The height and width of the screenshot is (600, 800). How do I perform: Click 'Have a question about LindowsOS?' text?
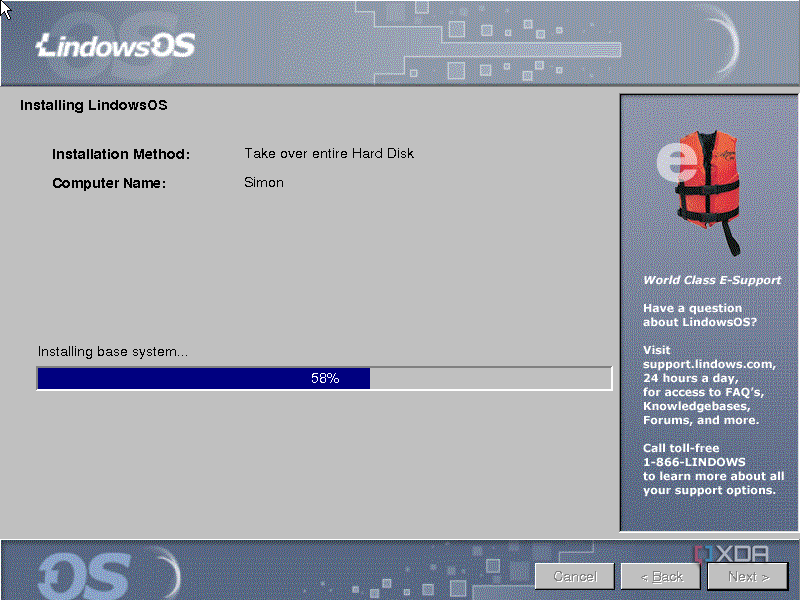(x=699, y=315)
